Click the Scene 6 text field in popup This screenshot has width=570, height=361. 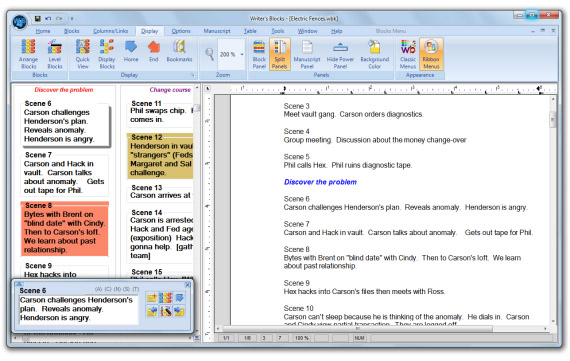point(79,309)
